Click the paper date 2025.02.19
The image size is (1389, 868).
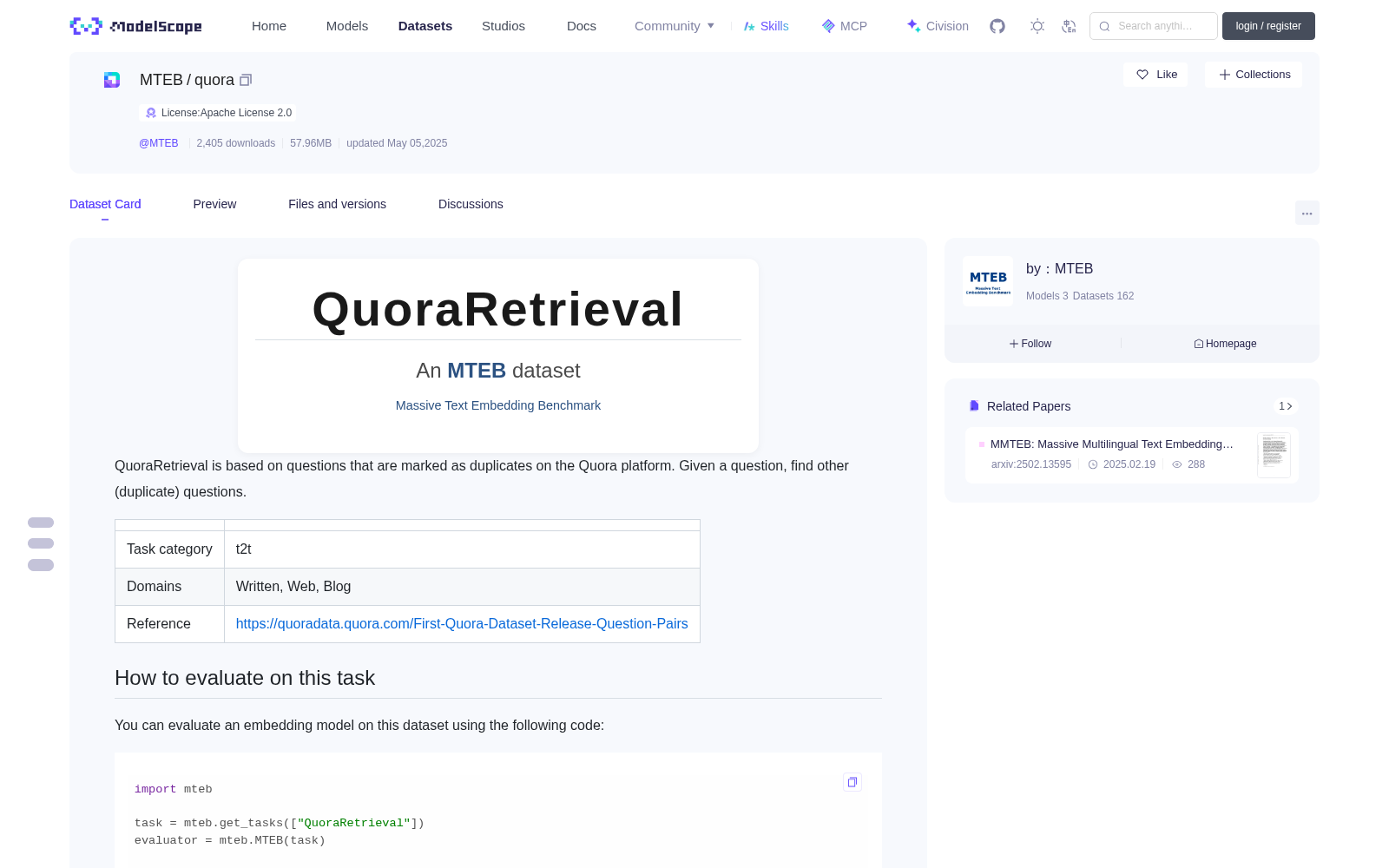point(1122,464)
